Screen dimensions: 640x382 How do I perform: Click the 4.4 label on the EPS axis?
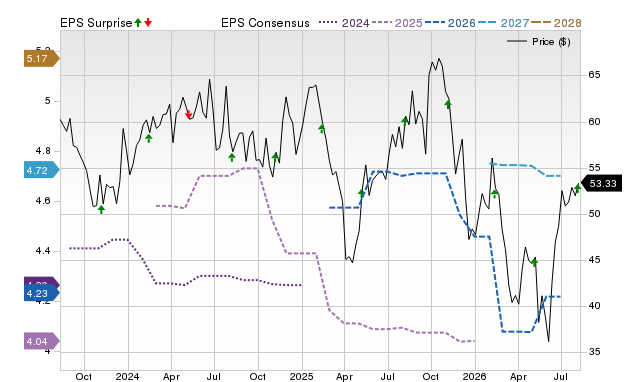pos(43,251)
